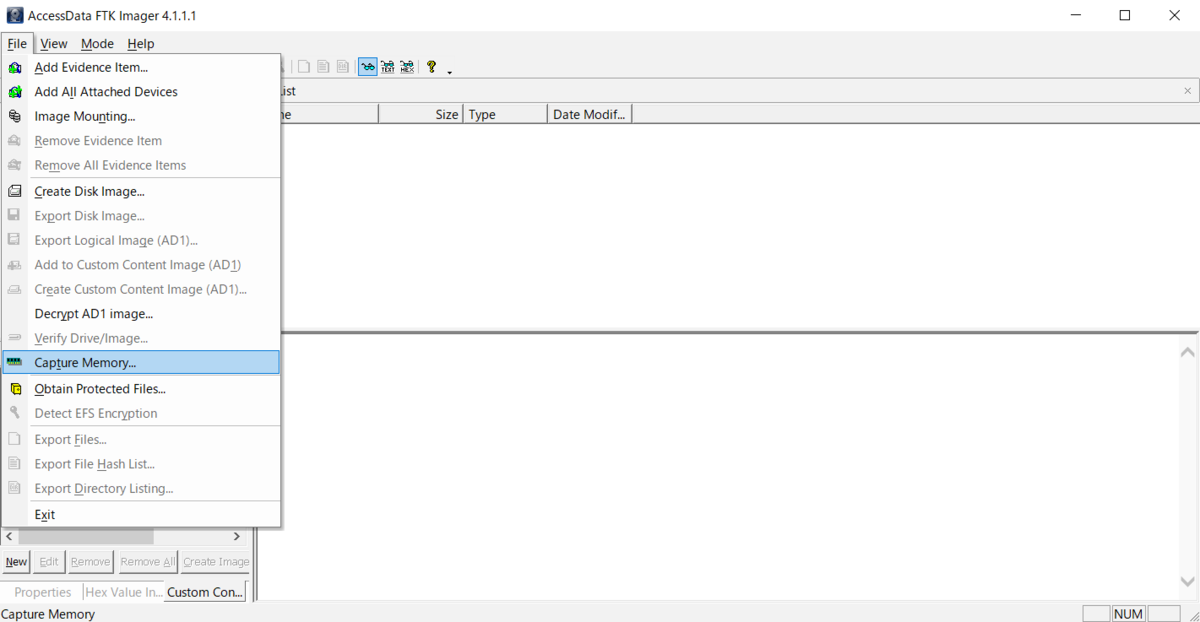Click the Add to Custom Content Image icon

click(x=15, y=265)
